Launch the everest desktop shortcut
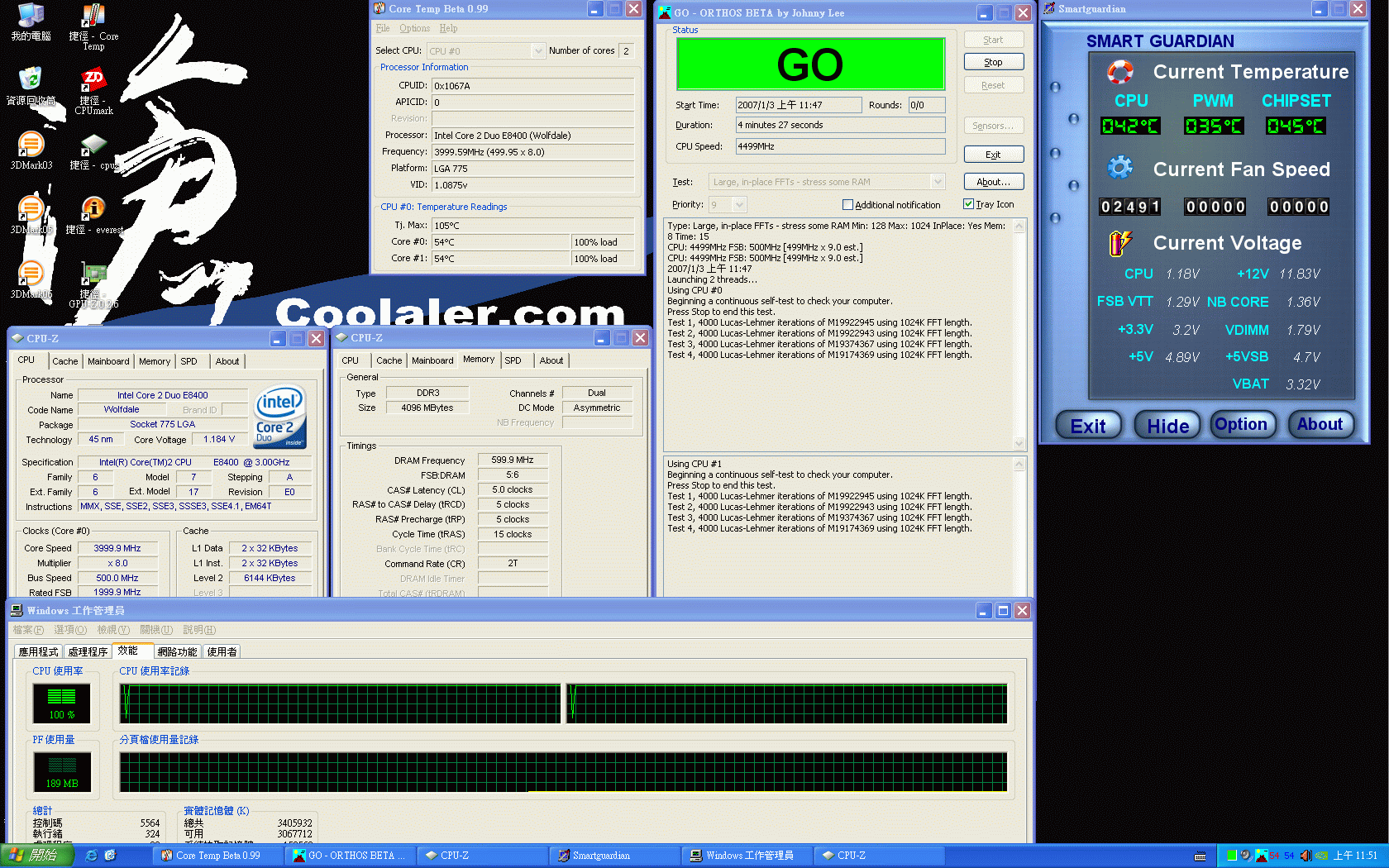Screen dimensions: 1389x868 93,215
